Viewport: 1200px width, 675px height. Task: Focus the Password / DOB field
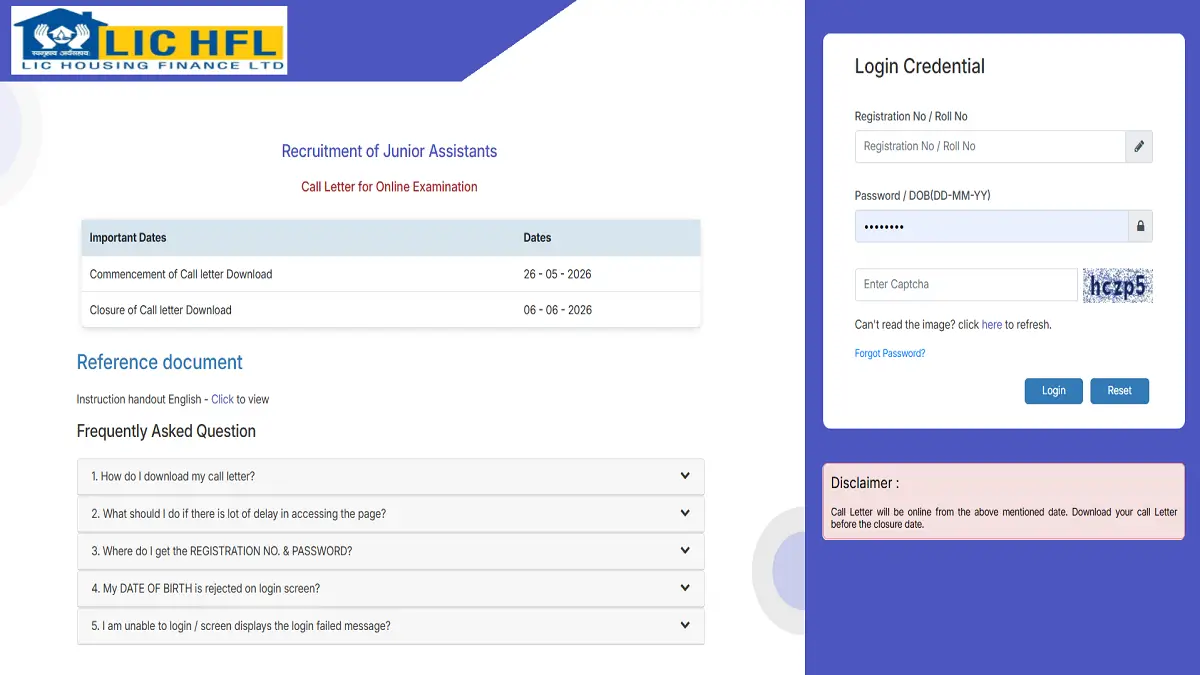991,226
